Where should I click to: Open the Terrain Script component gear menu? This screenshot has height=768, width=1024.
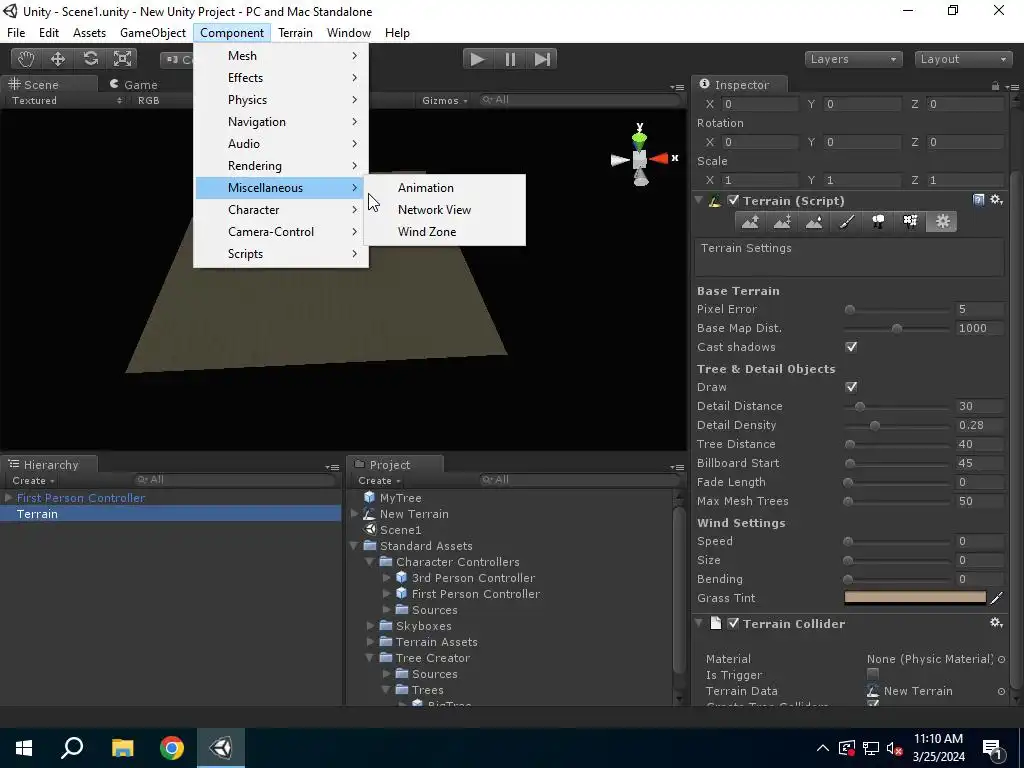tap(997, 200)
